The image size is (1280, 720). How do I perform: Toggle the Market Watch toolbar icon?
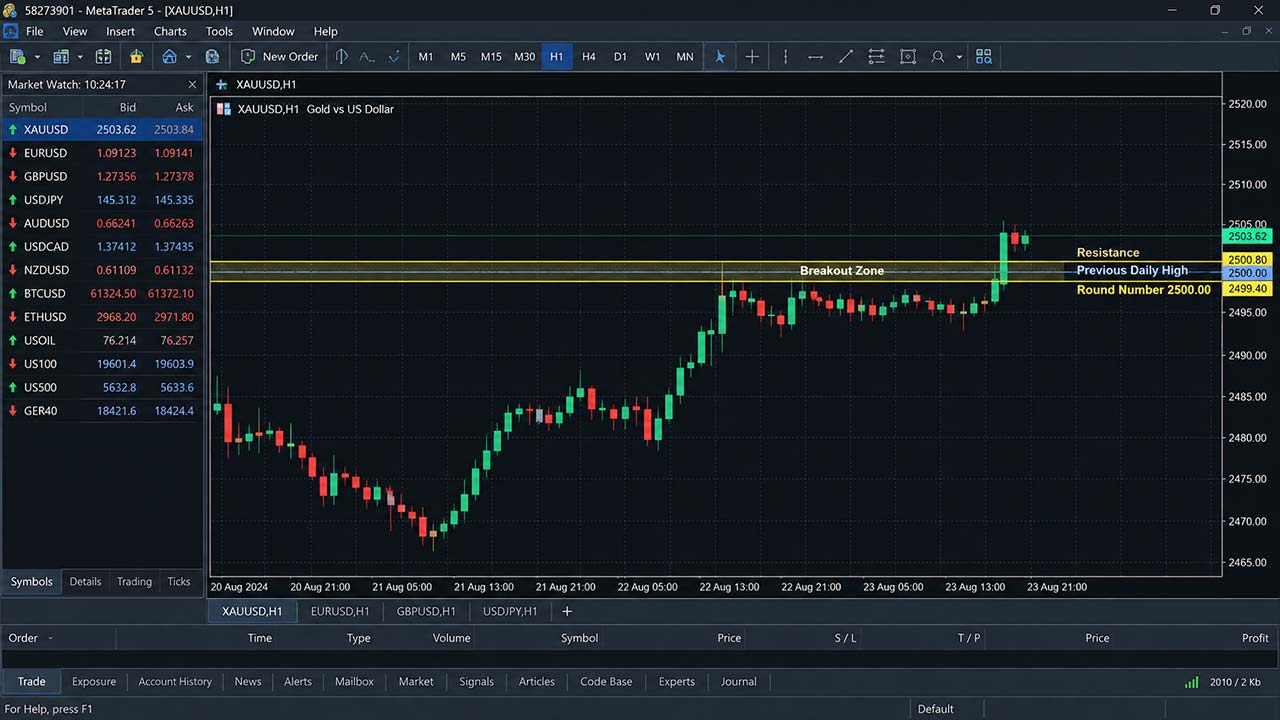pyautogui.click(x=103, y=57)
